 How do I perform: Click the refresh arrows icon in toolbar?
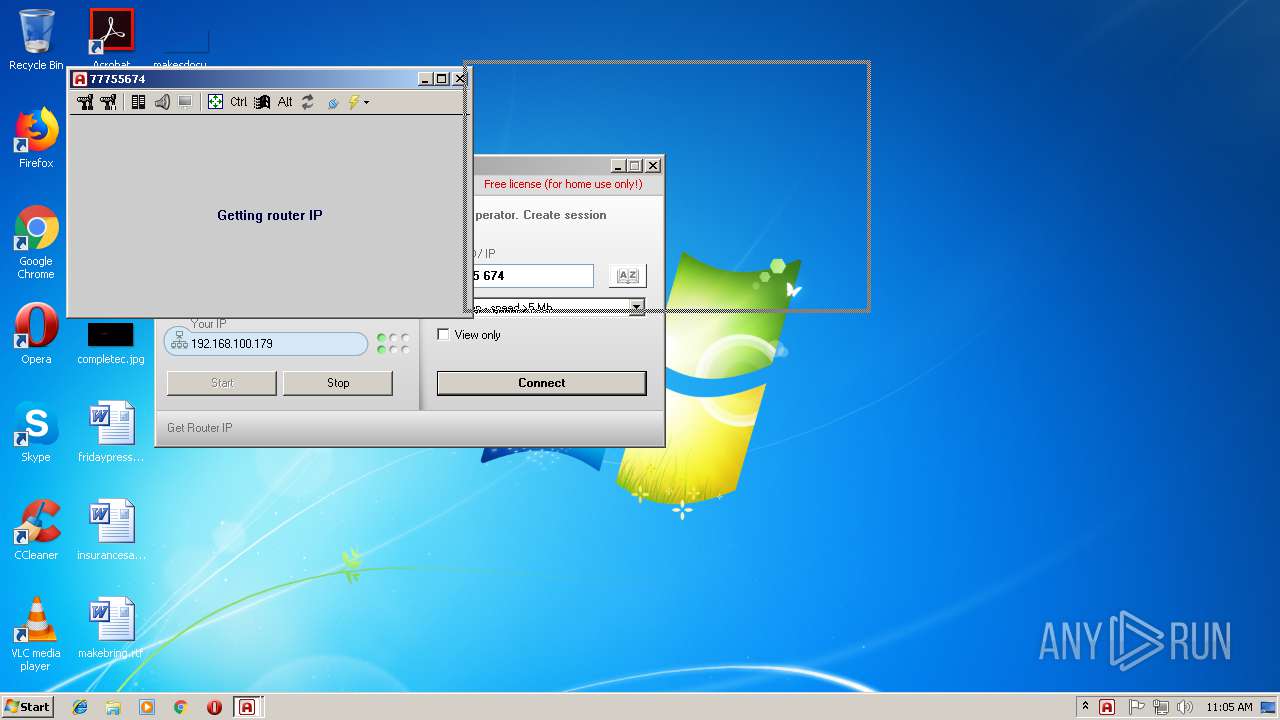click(308, 102)
